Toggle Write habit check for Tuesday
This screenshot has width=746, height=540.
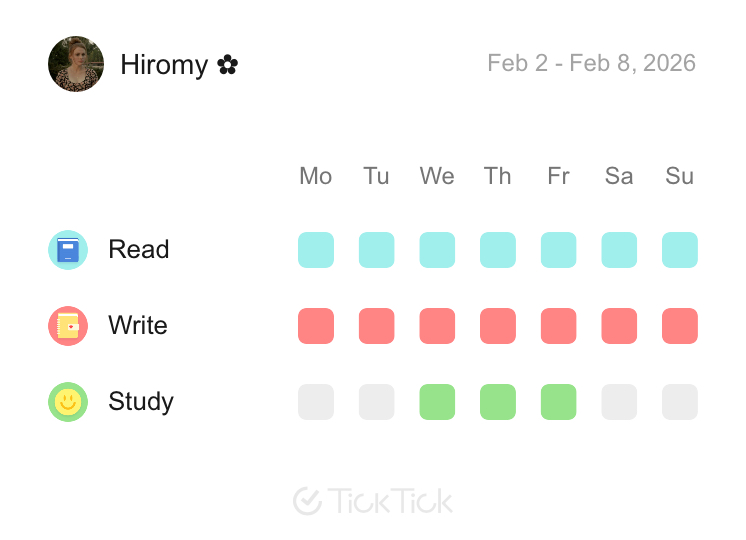pyautogui.click(x=377, y=326)
